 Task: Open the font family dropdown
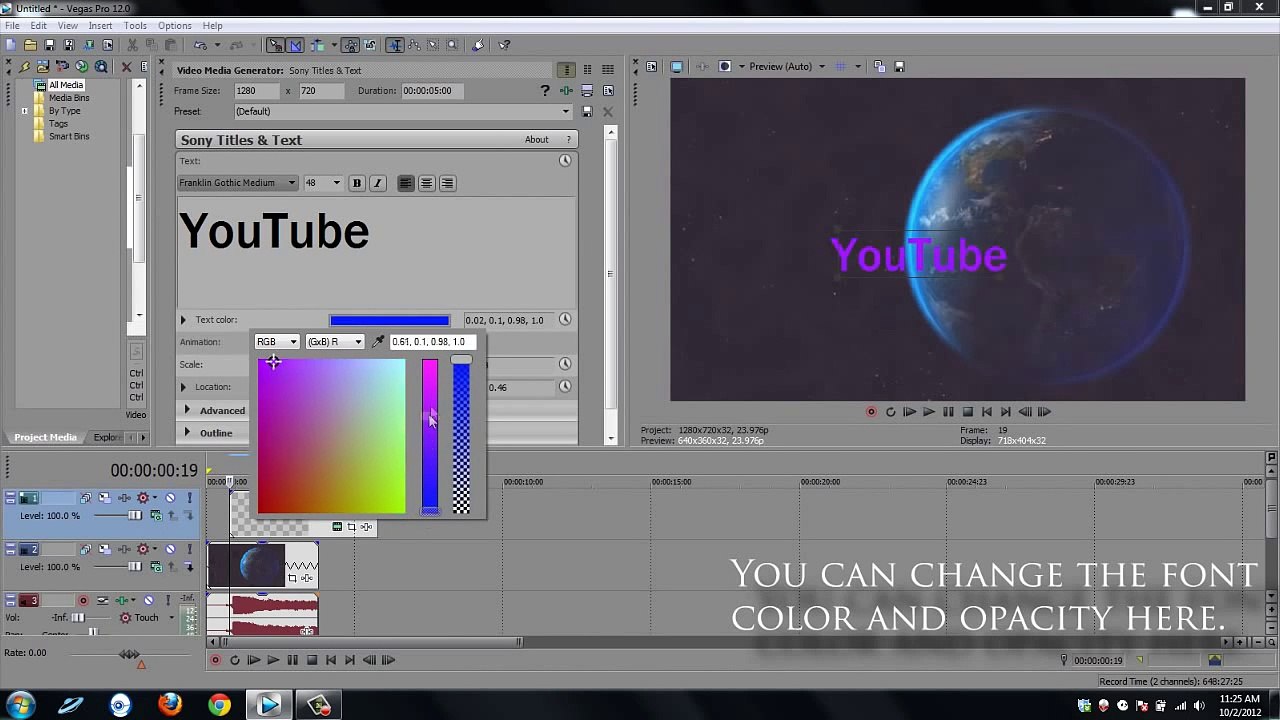point(238,183)
